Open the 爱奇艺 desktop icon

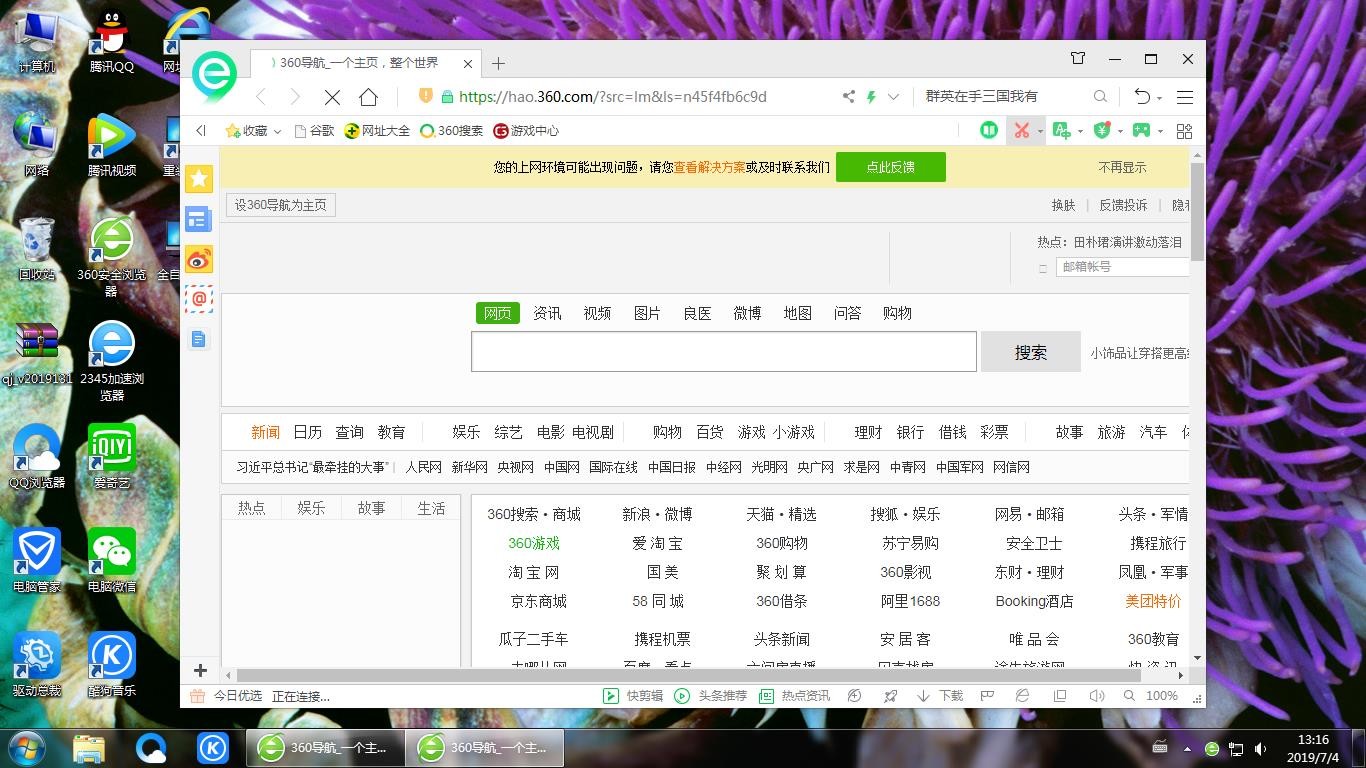pyautogui.click(x=111, y=457)
